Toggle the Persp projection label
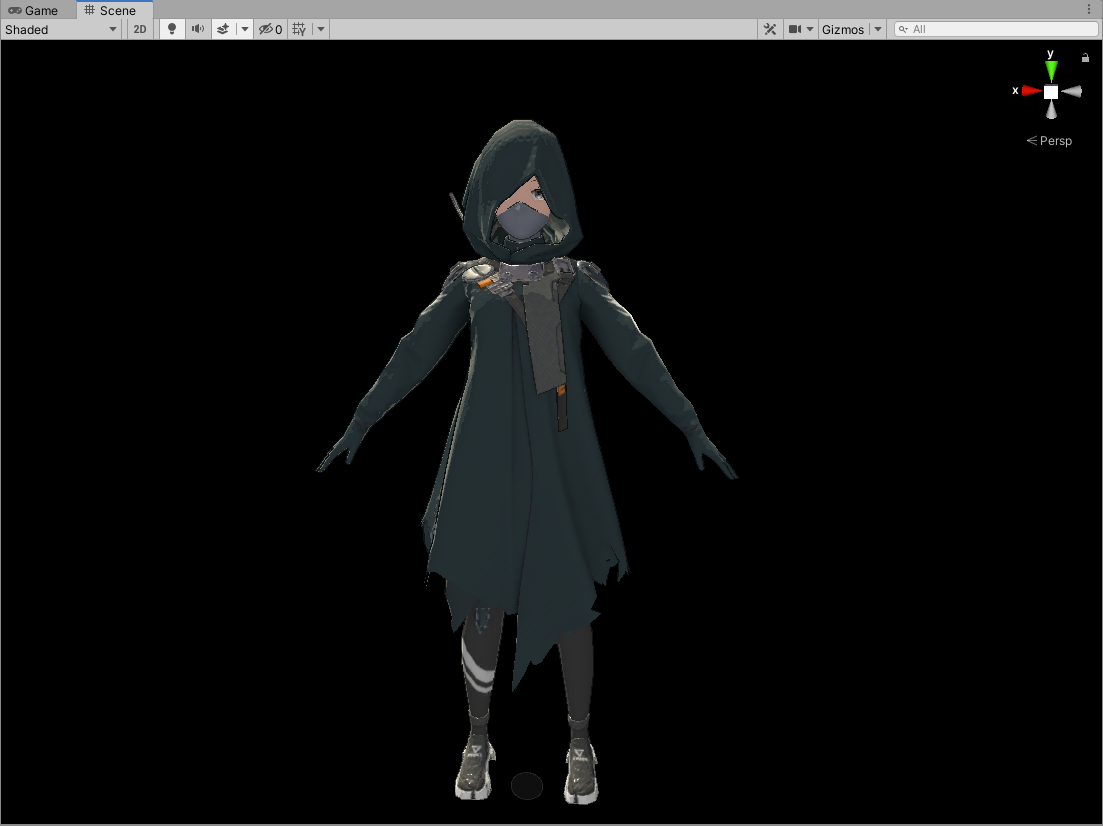This screenshot has height=826, width=1103. [1050, 141]
